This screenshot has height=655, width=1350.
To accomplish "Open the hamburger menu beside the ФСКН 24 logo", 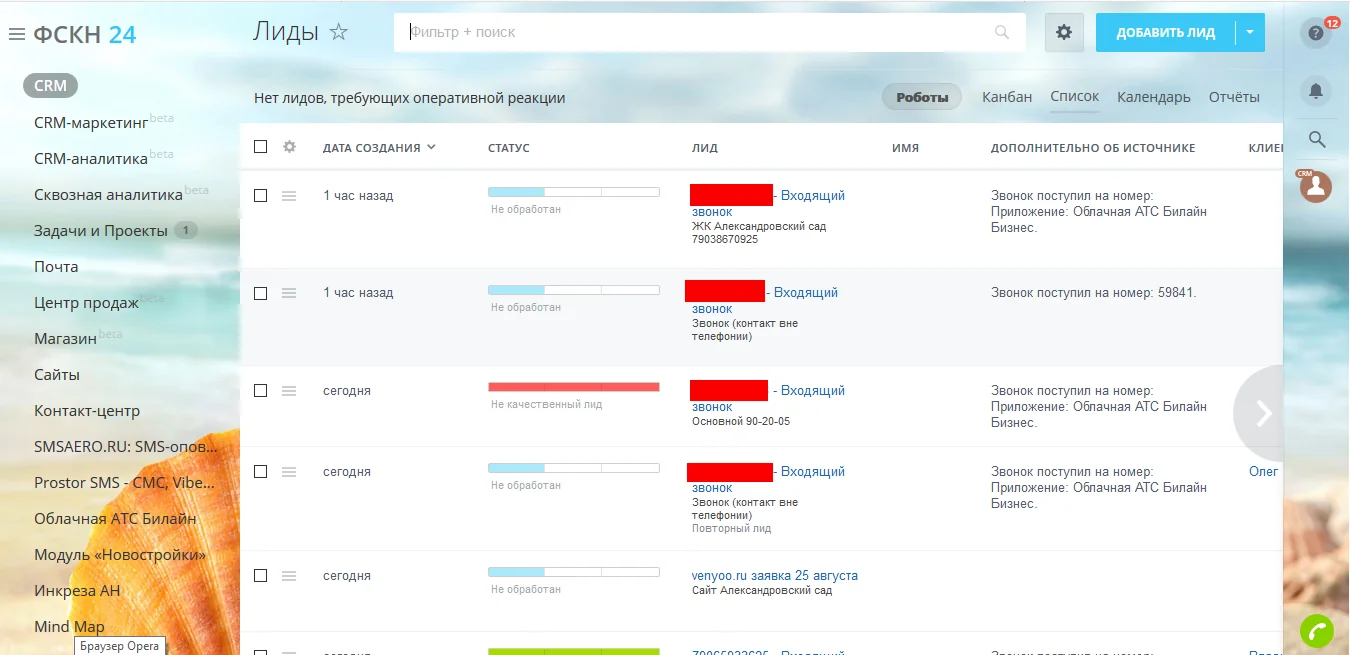I will coord(16,35).
